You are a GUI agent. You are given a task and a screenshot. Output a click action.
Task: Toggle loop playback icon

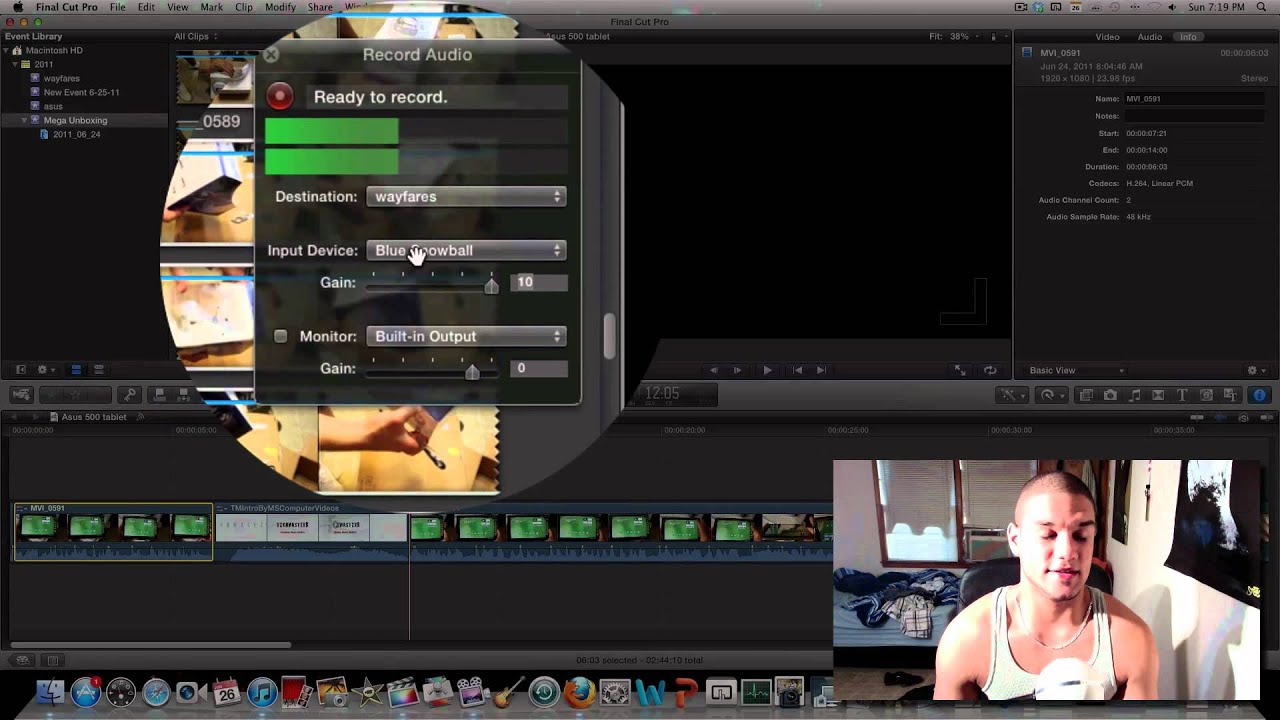coord(990,371)
